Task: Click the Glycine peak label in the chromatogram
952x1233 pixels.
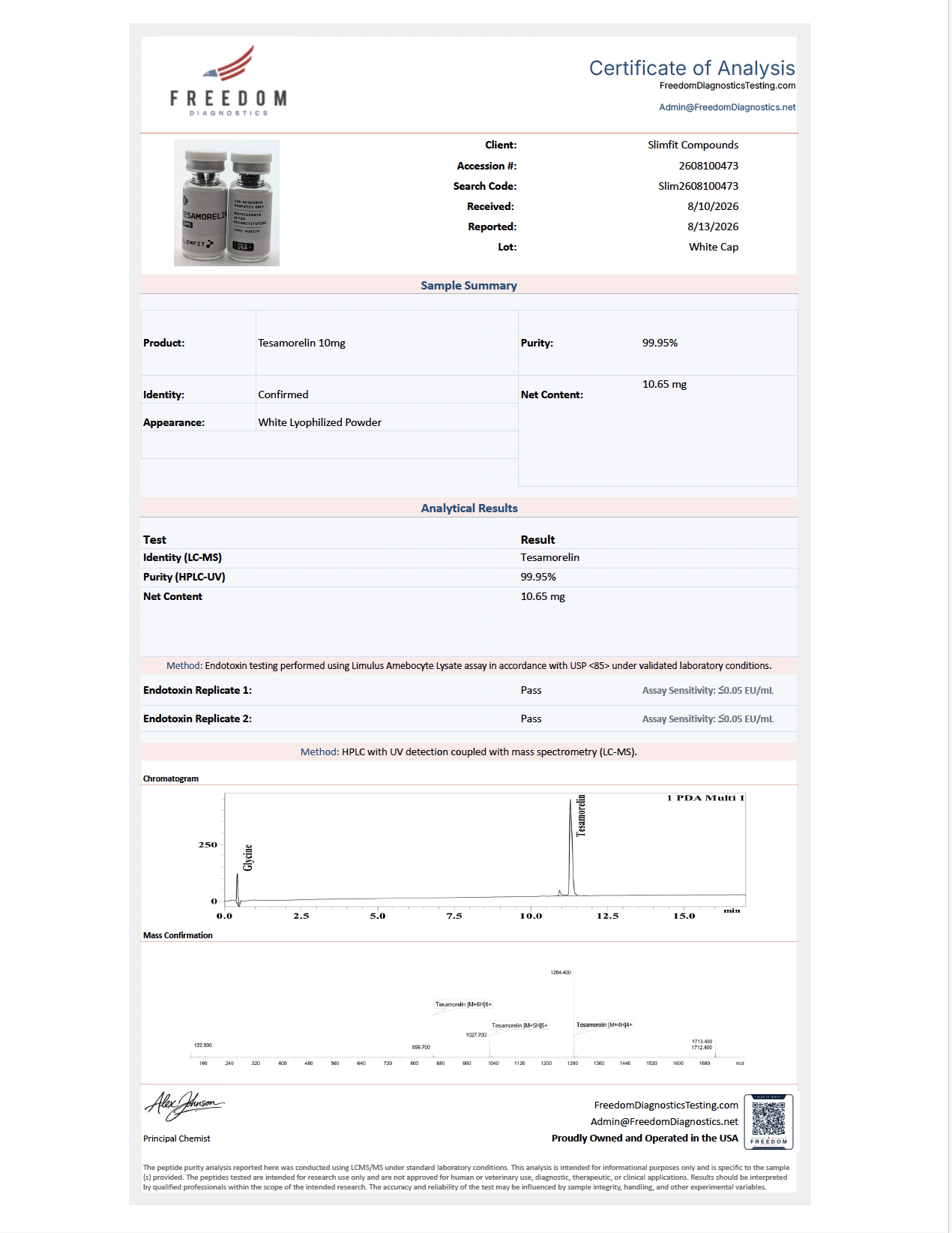Action: 248,857
